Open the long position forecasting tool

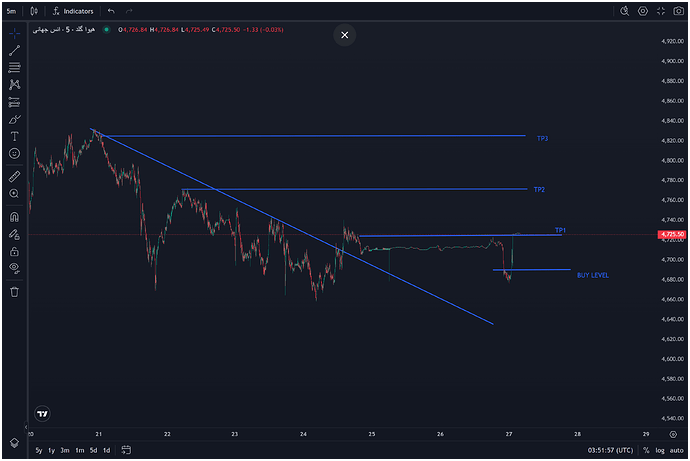15,102
